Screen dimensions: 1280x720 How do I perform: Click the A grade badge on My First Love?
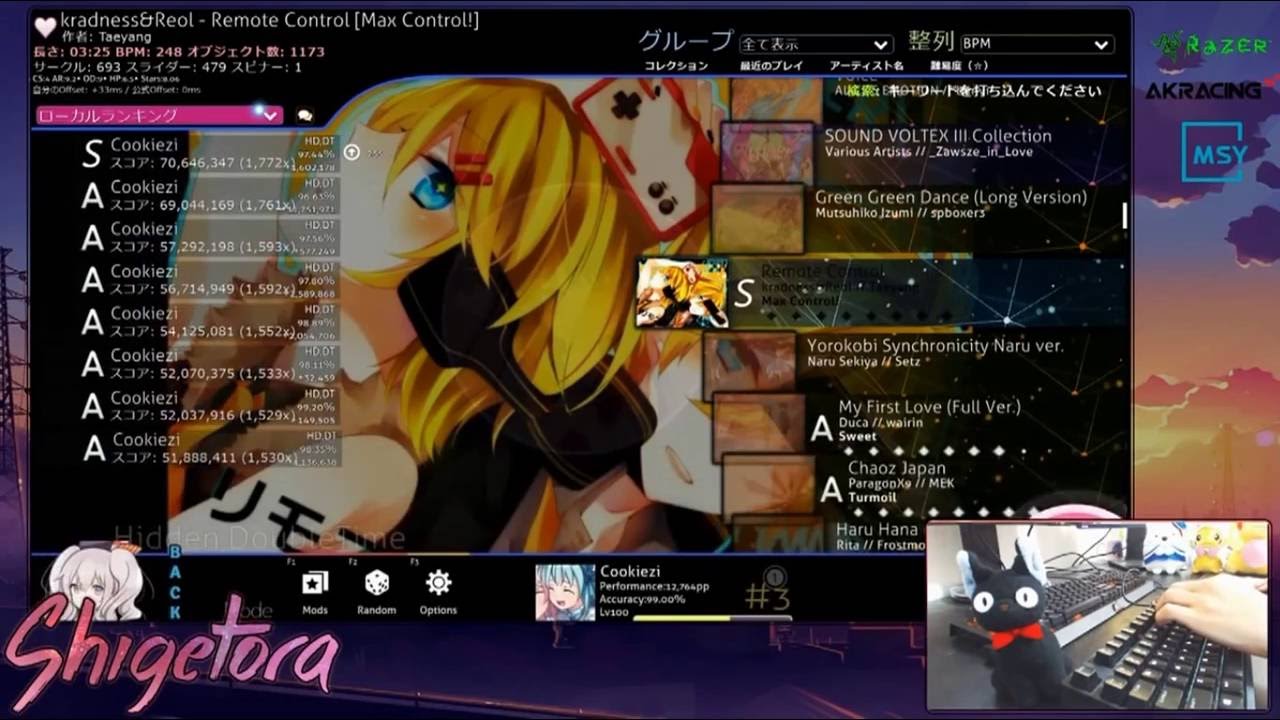click(x=821, y=429)
